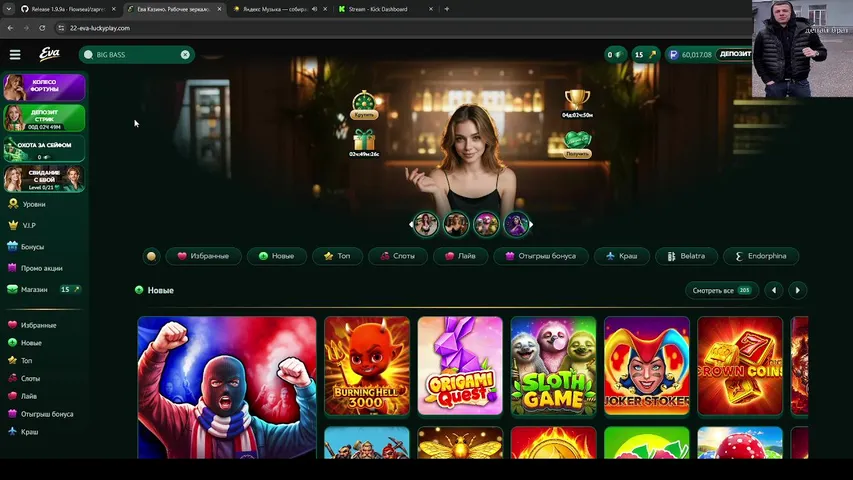The image size is (853, 480).
Task: Clear the BIG BASS search text
Action: point(185,54)
